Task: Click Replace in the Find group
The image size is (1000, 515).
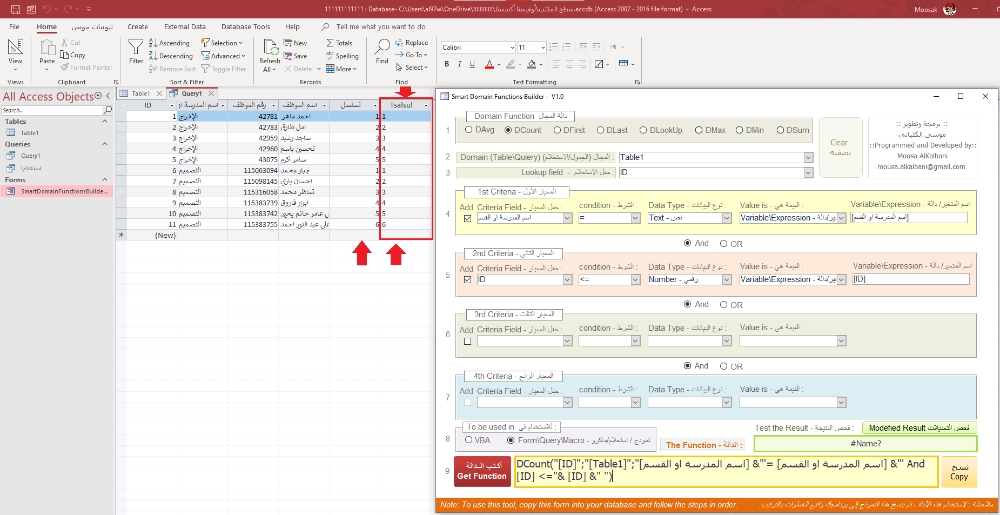Action: (411, 43)
